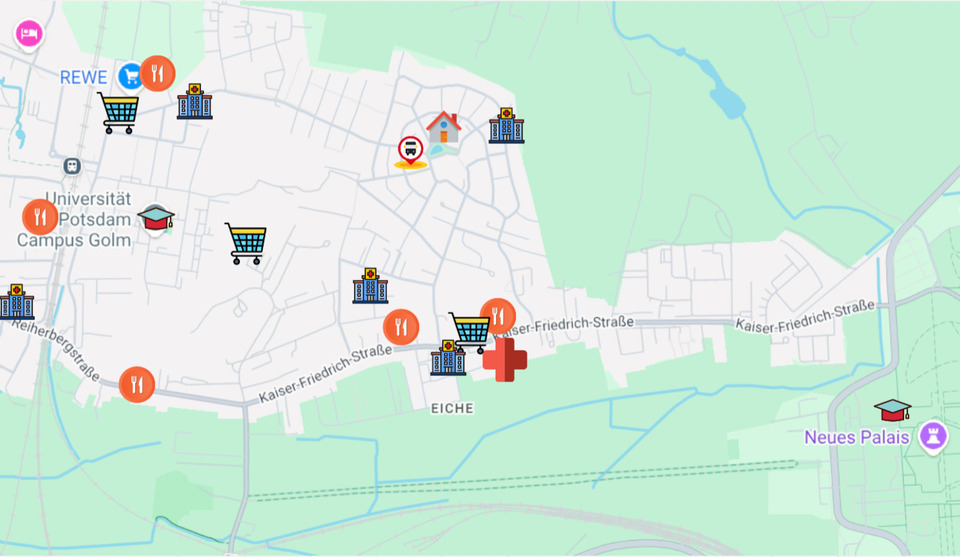Image resolution: width=960 pixels, height=557 pixels.
Task: Click the house icon marker
Action: tap(443, 127)
